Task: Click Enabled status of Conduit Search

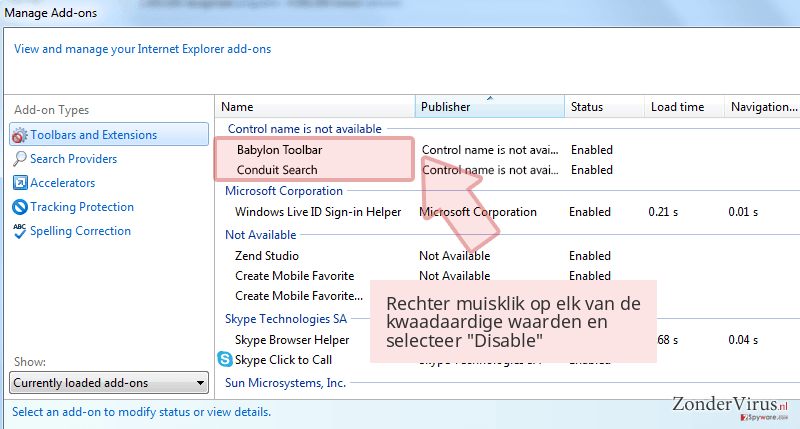Action: coord(592,170)
